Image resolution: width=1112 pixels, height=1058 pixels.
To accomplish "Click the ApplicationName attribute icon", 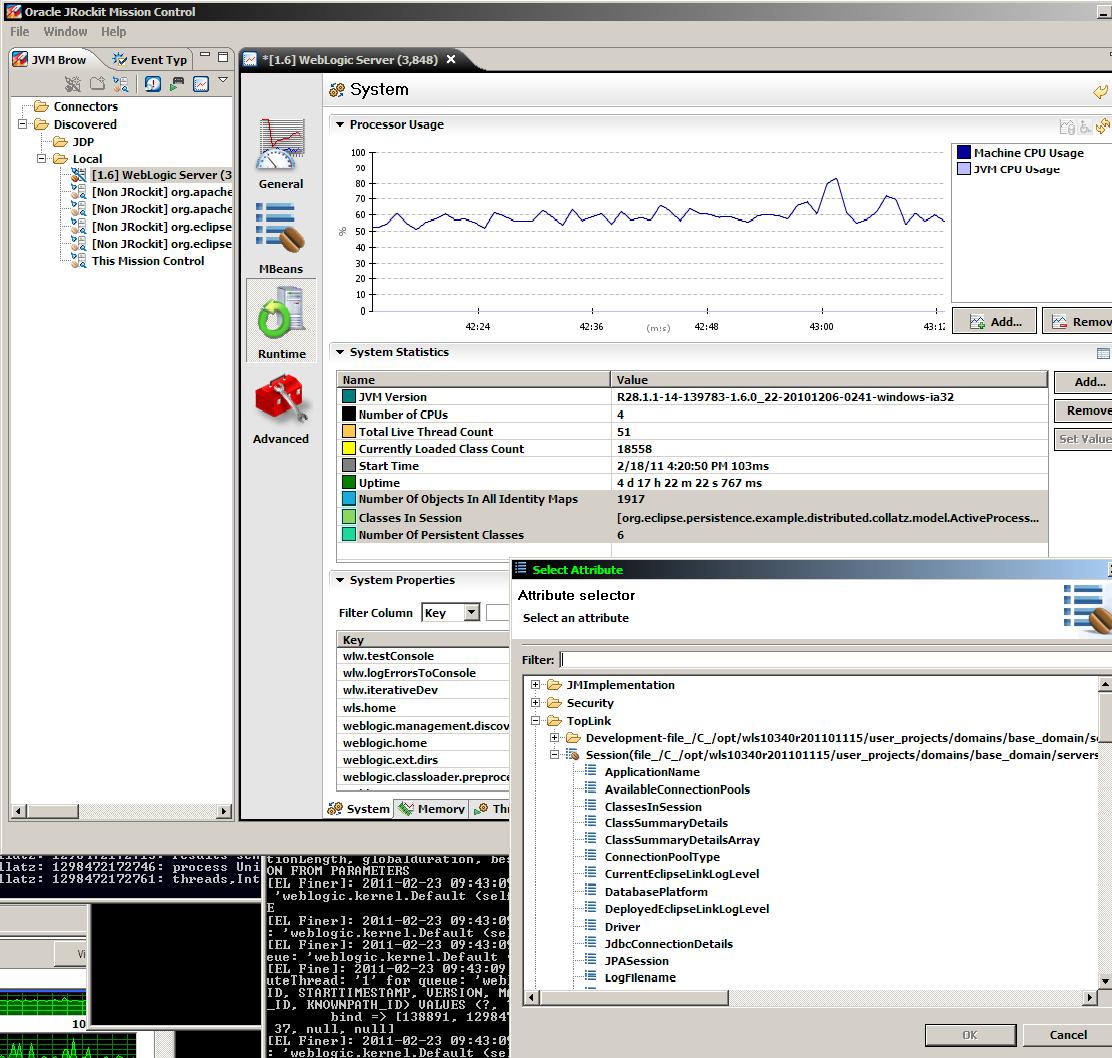I will point(590,771).
